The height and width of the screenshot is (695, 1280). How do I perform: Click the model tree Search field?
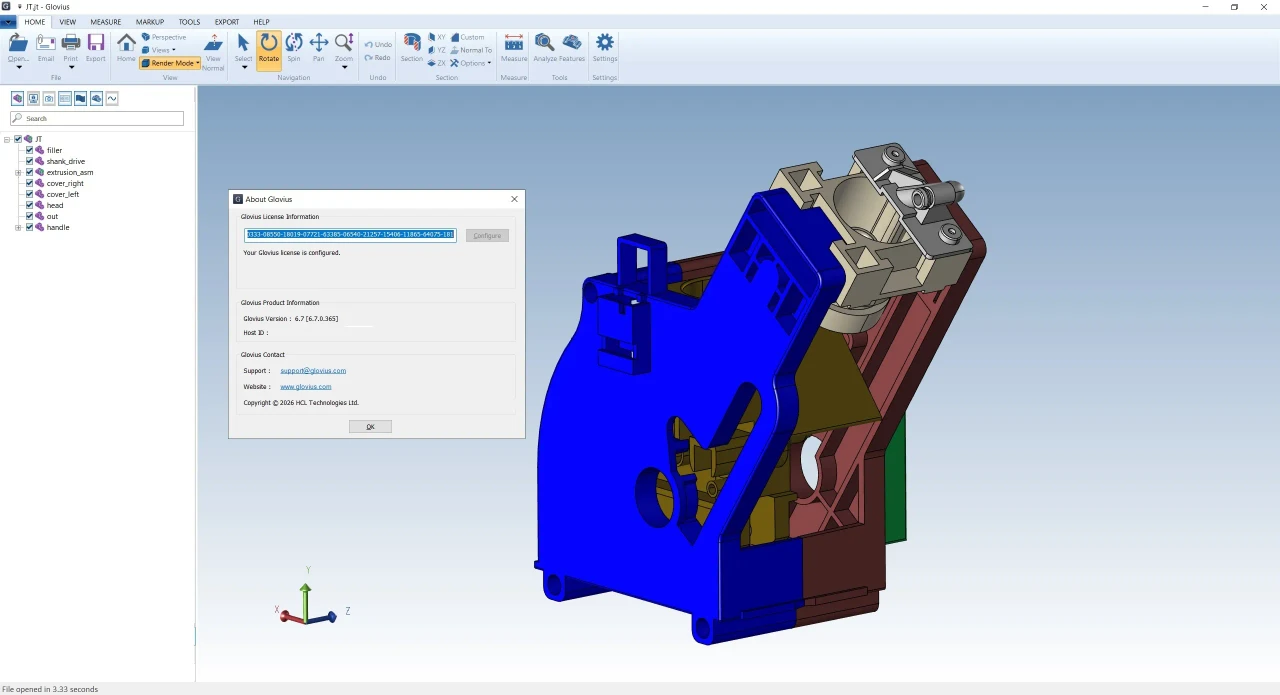click(x=97, y=118)
